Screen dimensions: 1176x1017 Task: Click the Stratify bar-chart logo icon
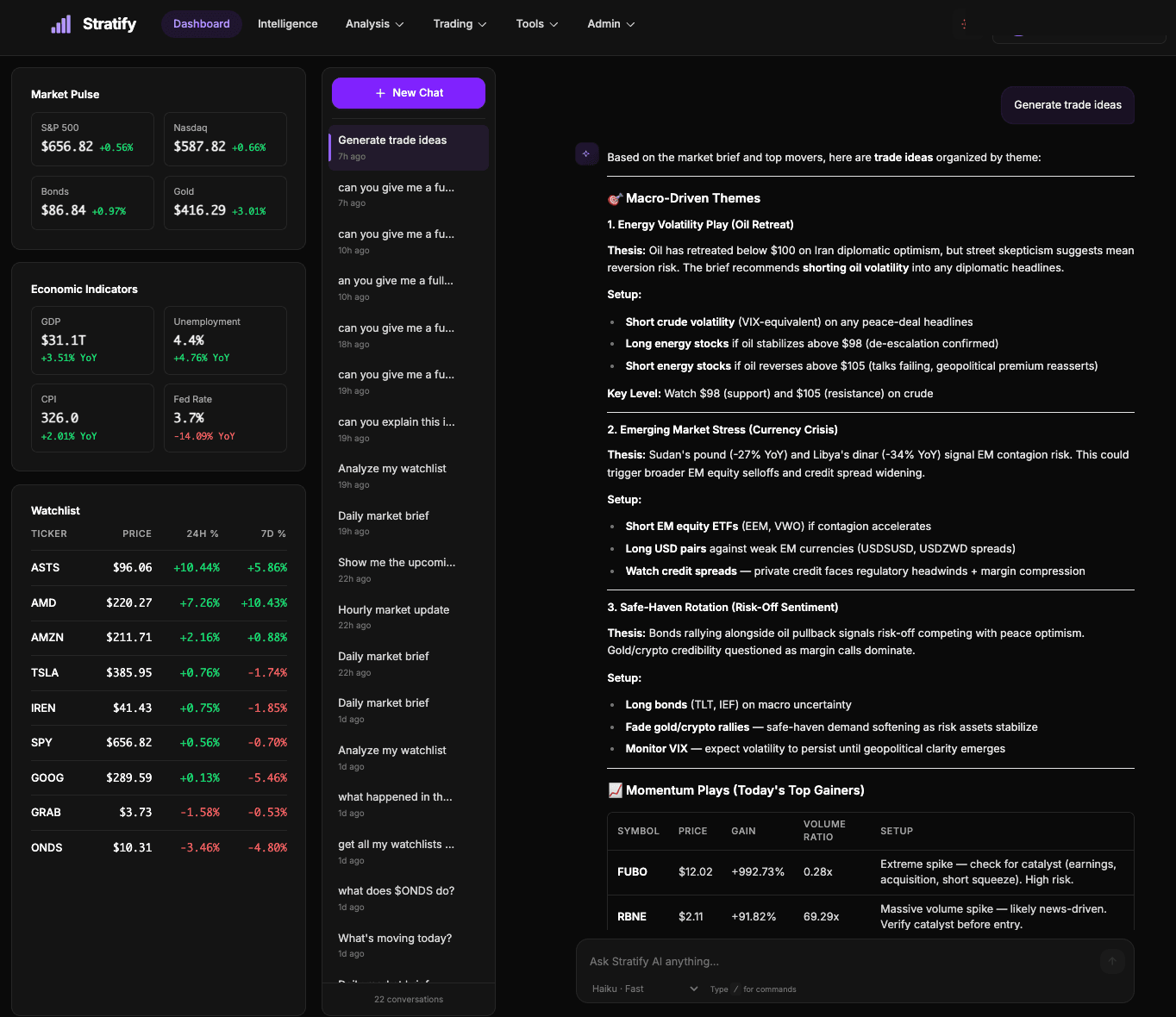(60, 24)
